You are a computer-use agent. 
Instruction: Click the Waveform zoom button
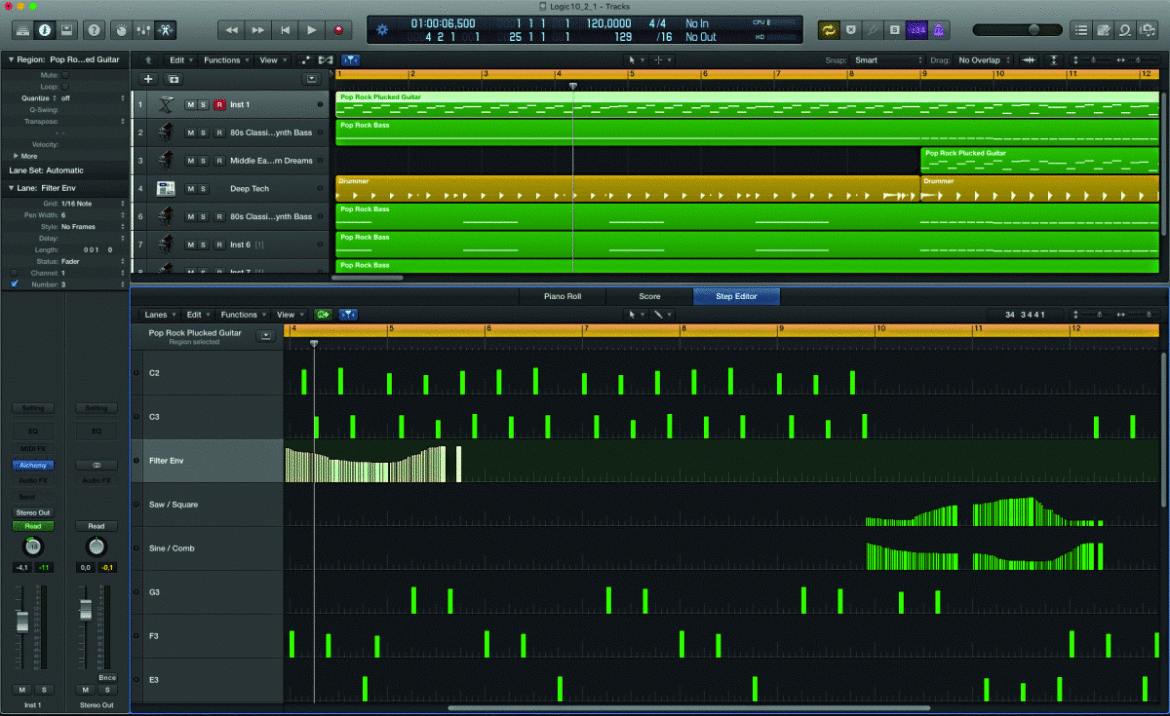[1029, 60]
